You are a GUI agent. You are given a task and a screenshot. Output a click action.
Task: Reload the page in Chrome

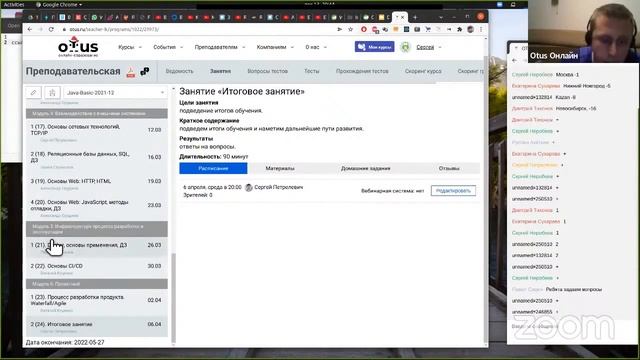click(51, 29)
